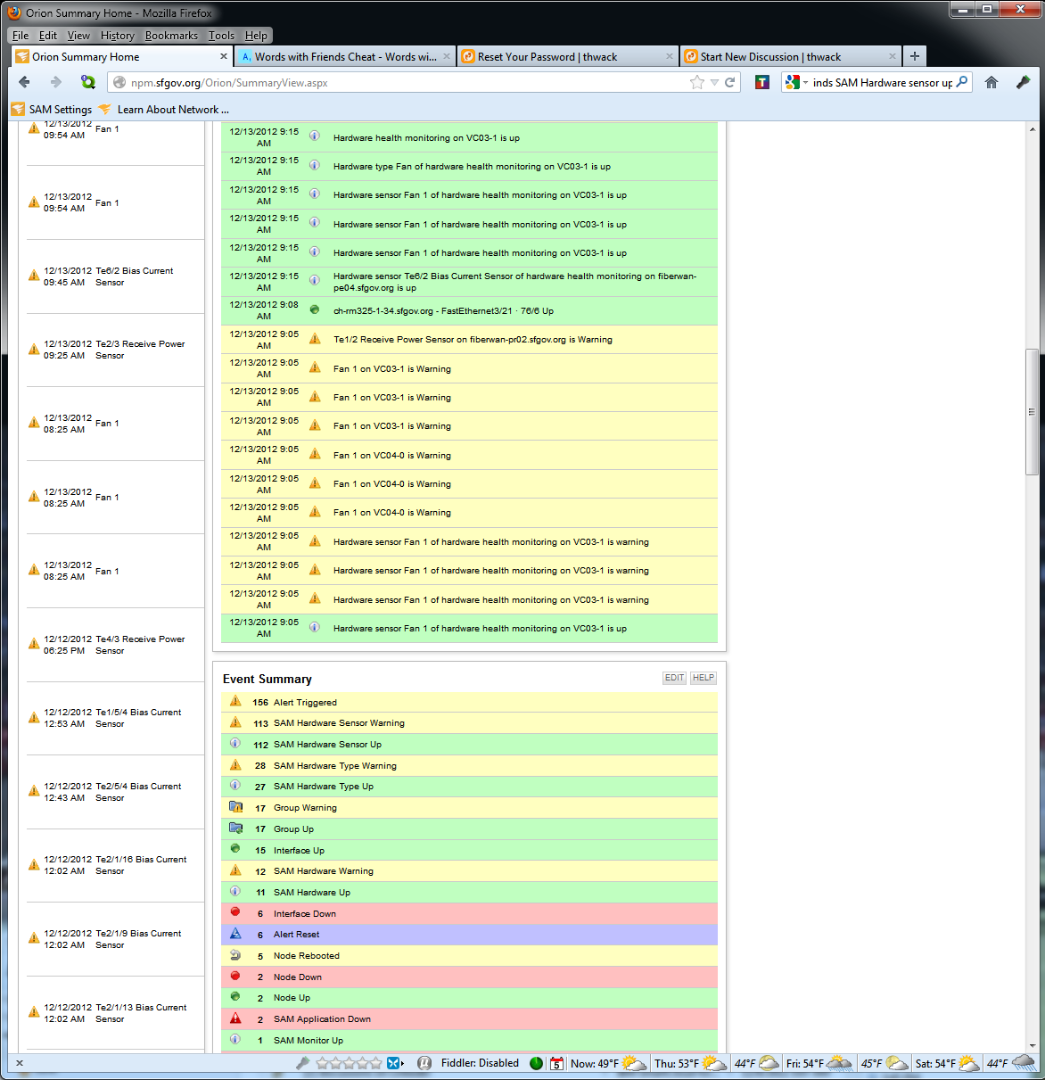This screenshot has width=1045, height=1080.
Task: Open the Edit menu
Action: click(x=48, y=35)
